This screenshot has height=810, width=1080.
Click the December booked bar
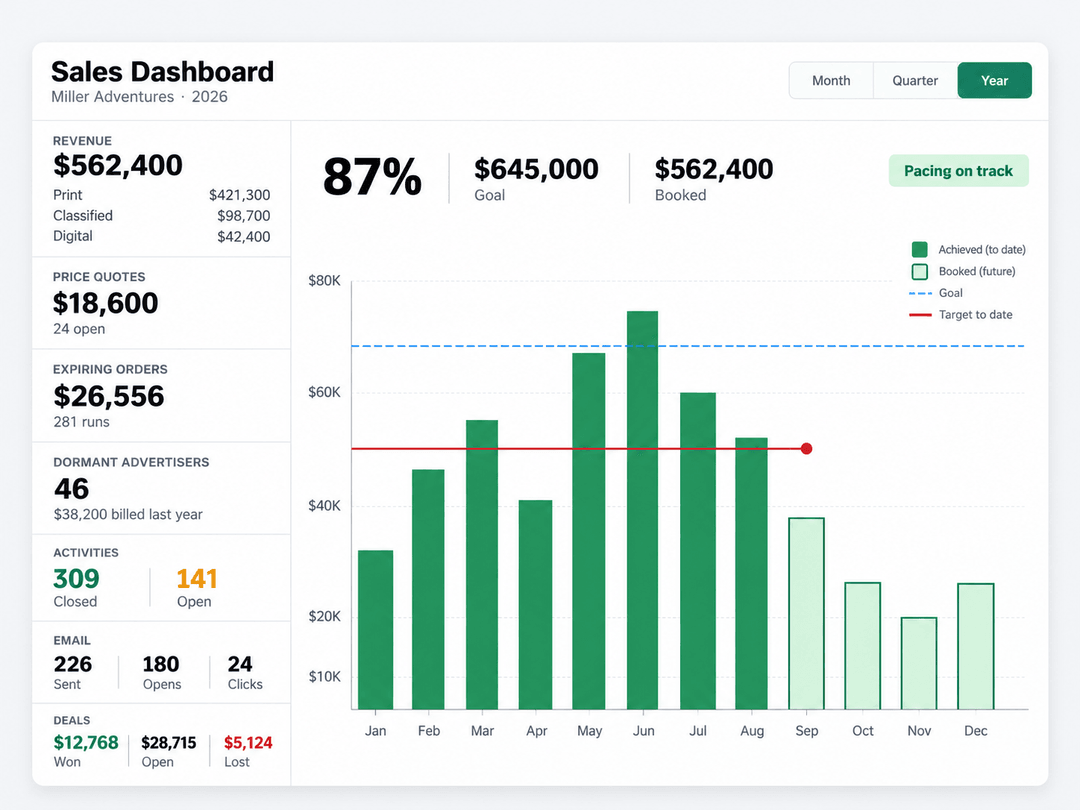(x=975, y=647)
